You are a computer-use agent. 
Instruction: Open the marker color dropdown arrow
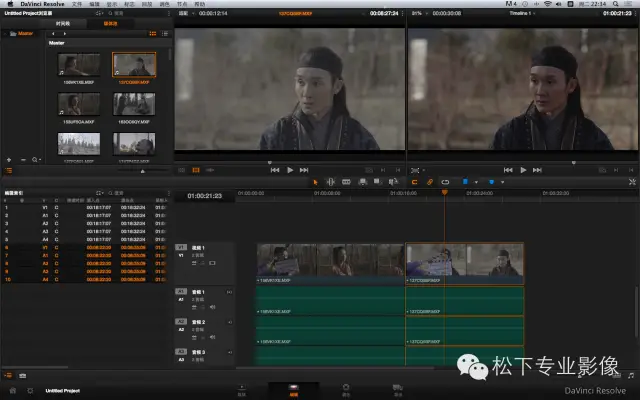[502, 182]
